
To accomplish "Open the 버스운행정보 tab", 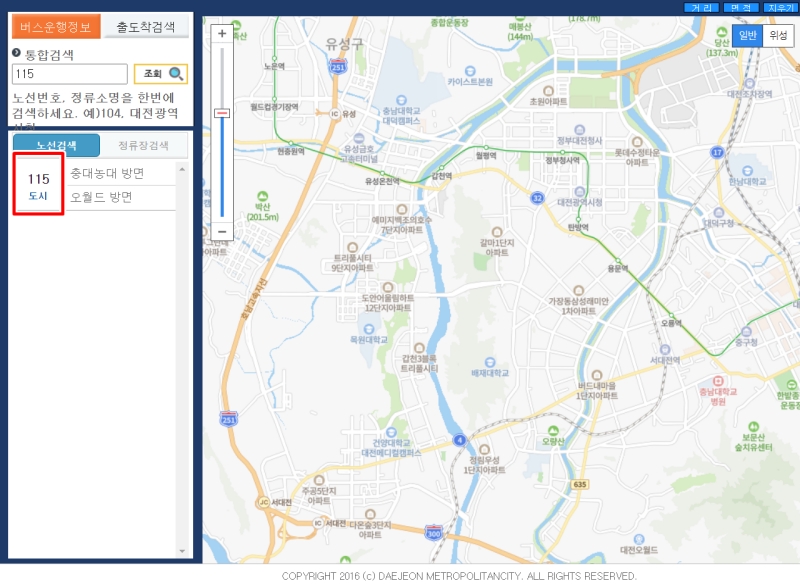I will (56, 27).
